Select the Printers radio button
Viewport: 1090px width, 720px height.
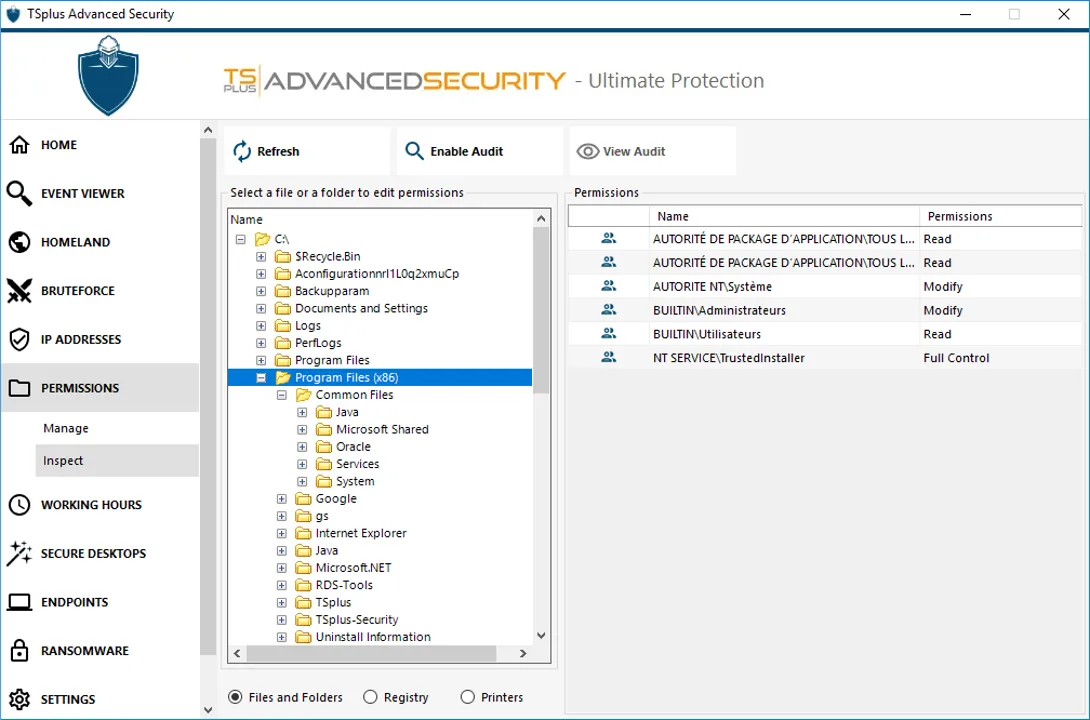pos(467,697)
